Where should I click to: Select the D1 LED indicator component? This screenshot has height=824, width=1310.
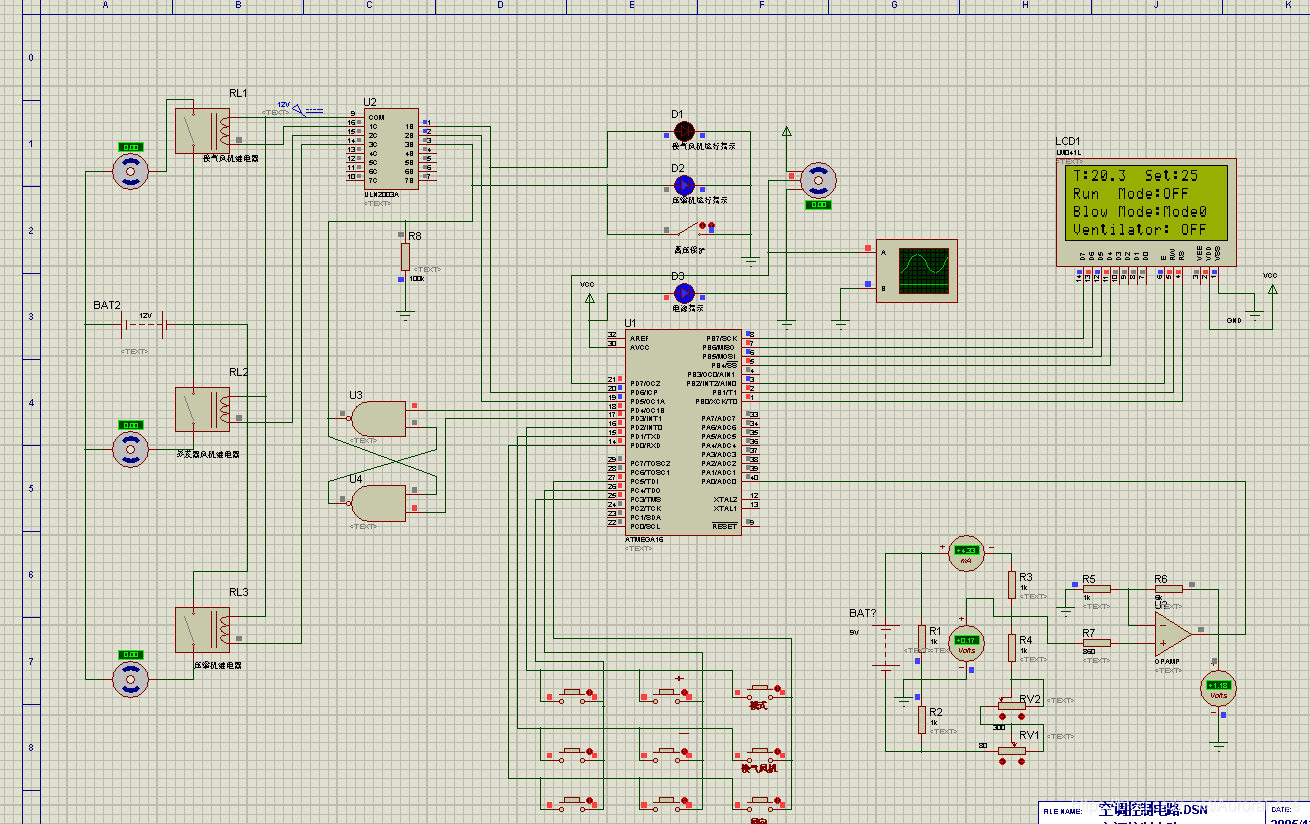click(684, 131)
